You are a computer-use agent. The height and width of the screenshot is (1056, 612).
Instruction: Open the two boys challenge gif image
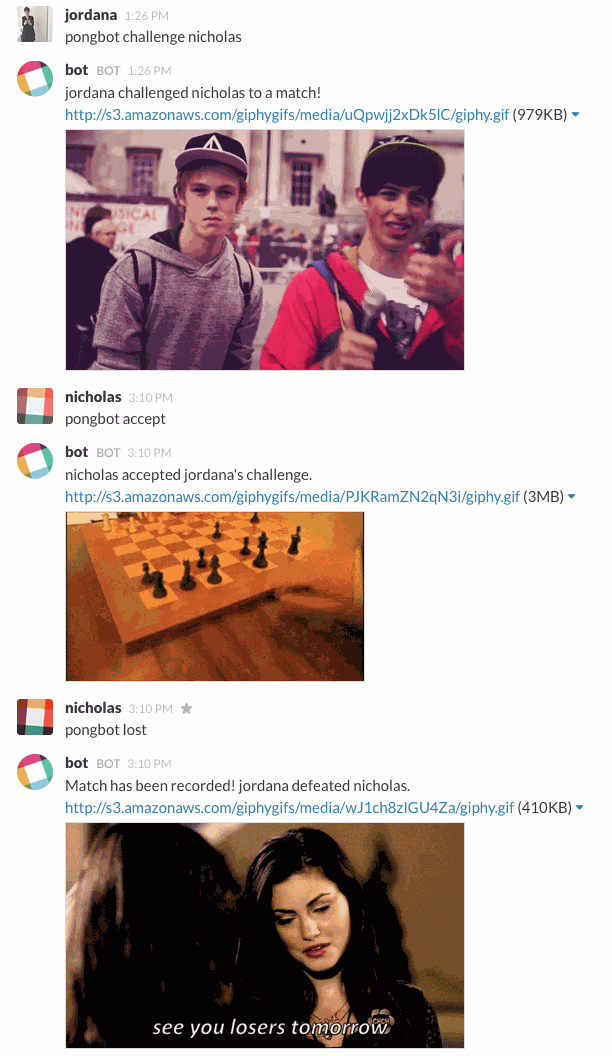coord(265,250)
